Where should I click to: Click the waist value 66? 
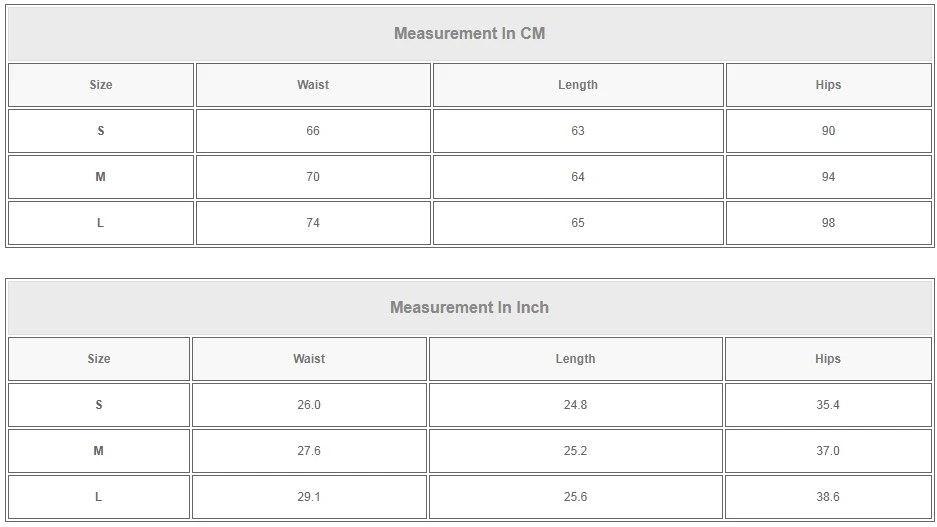[313, 131]
